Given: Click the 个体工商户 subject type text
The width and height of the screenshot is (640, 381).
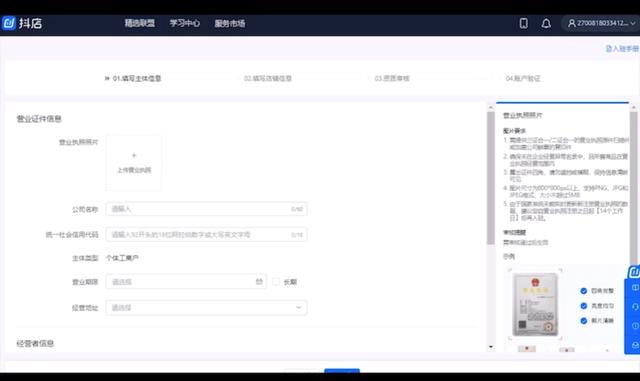Looking at the screenshot, I should [x=122, y=258].
